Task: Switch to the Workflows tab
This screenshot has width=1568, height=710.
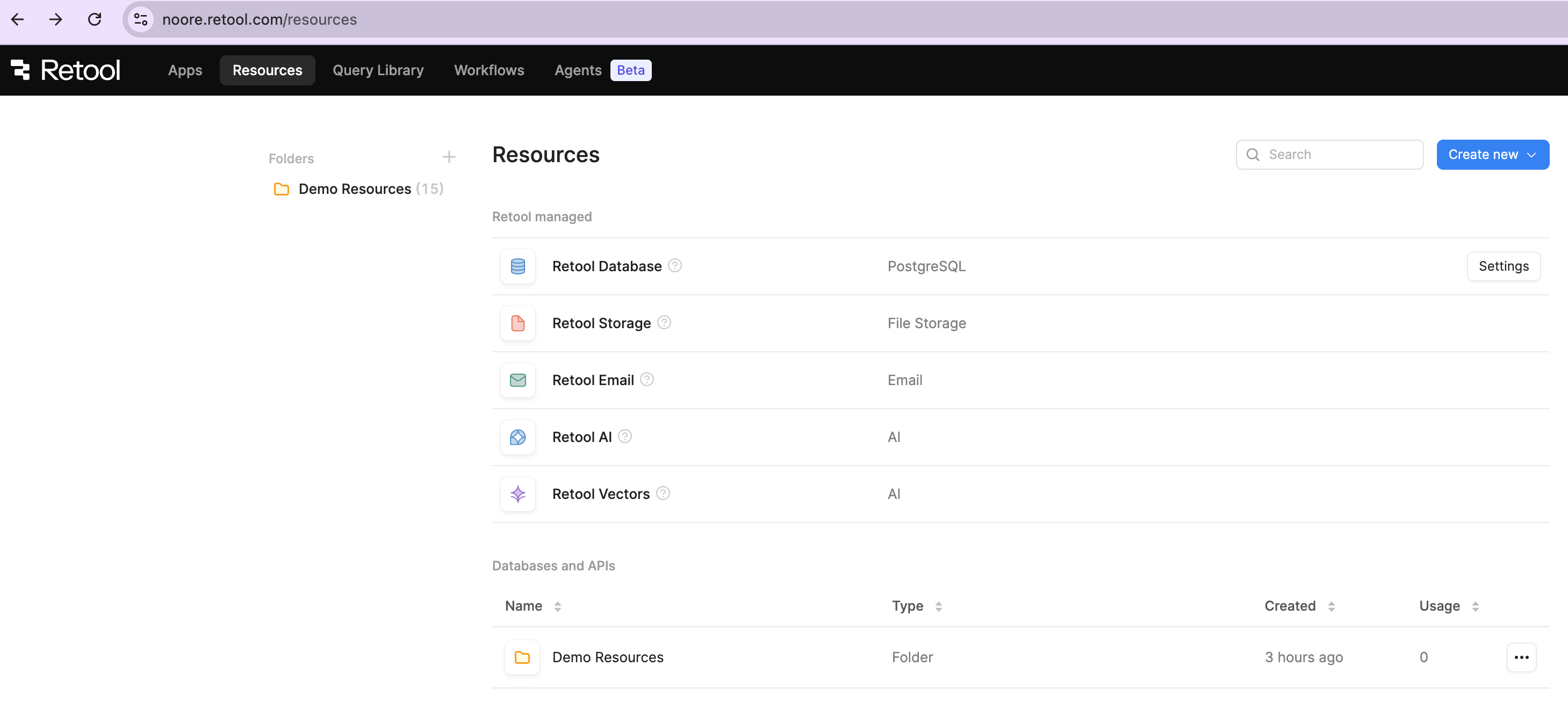Action: 489,70
